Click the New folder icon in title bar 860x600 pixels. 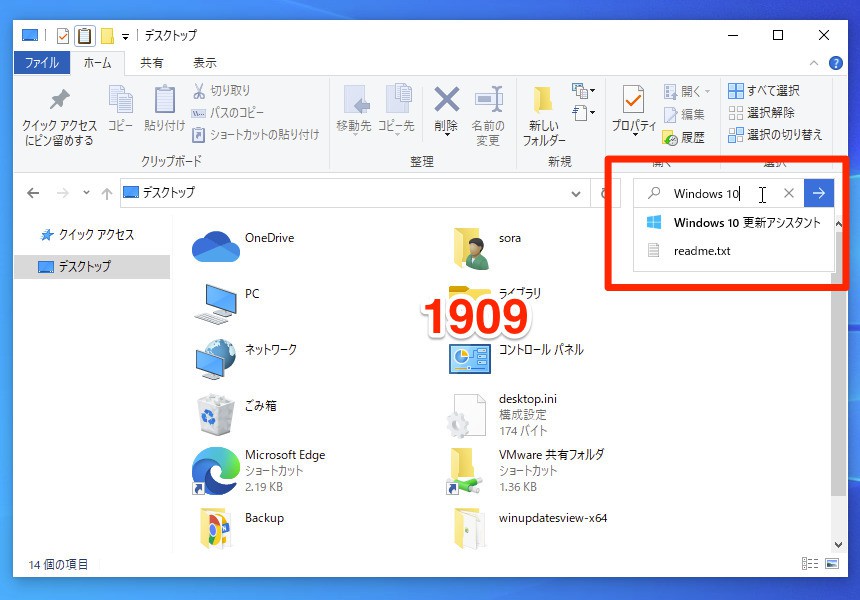(107, 36)
